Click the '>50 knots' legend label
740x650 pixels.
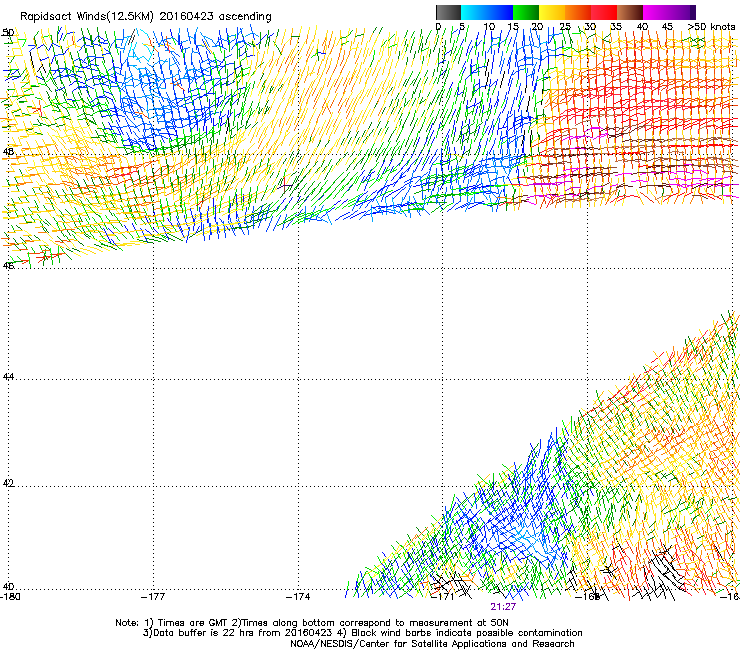[712, 26]
